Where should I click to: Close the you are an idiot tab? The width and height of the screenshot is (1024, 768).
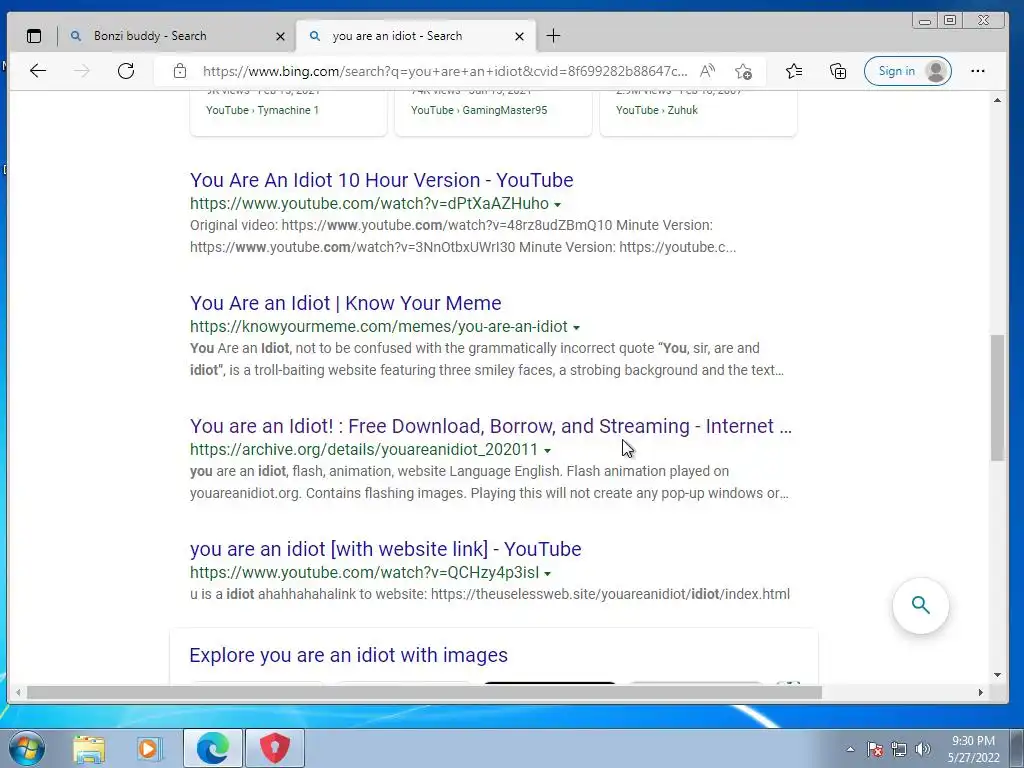(x=519, y=37)
